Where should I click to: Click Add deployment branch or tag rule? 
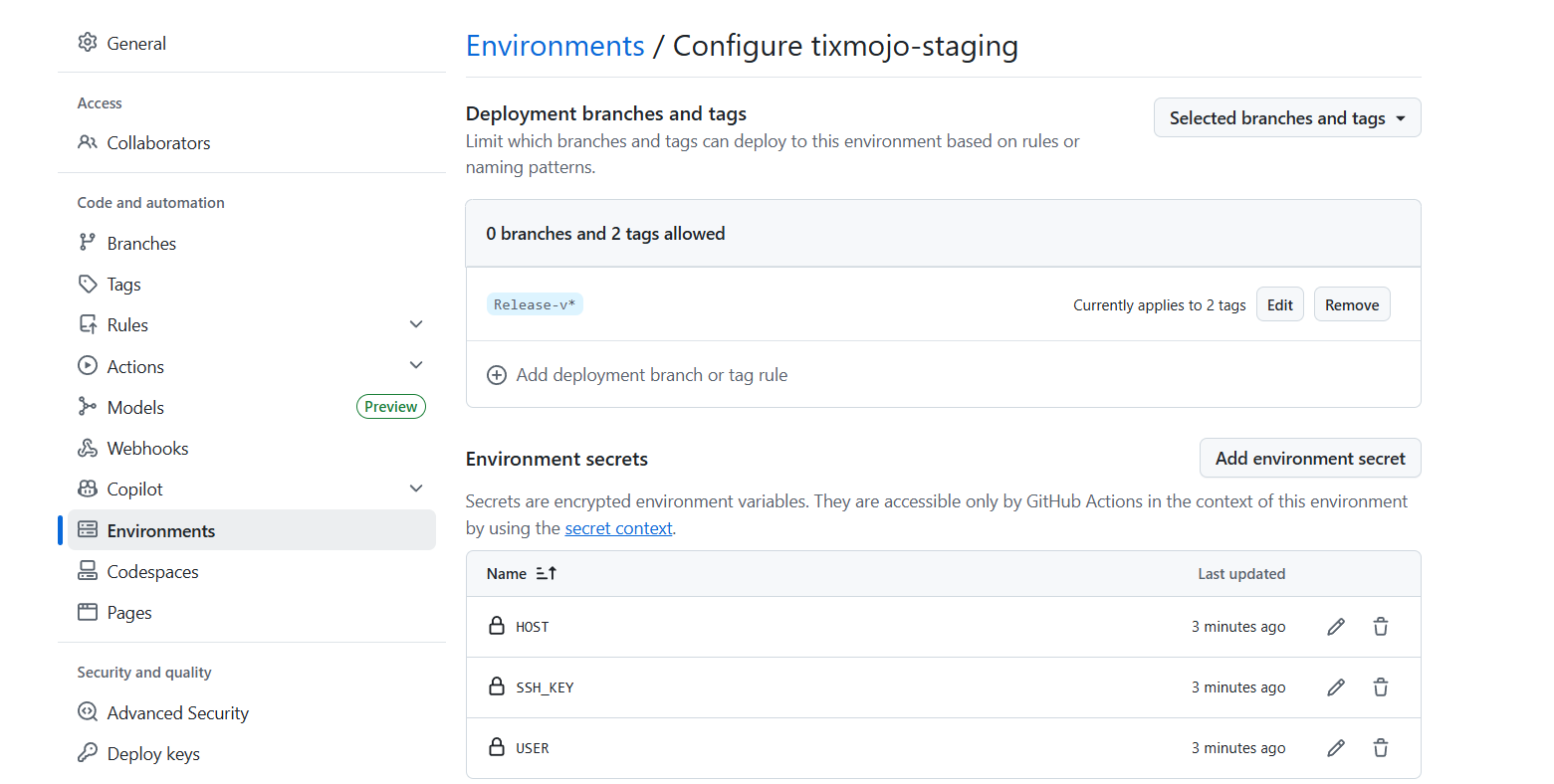click(637, 375)
